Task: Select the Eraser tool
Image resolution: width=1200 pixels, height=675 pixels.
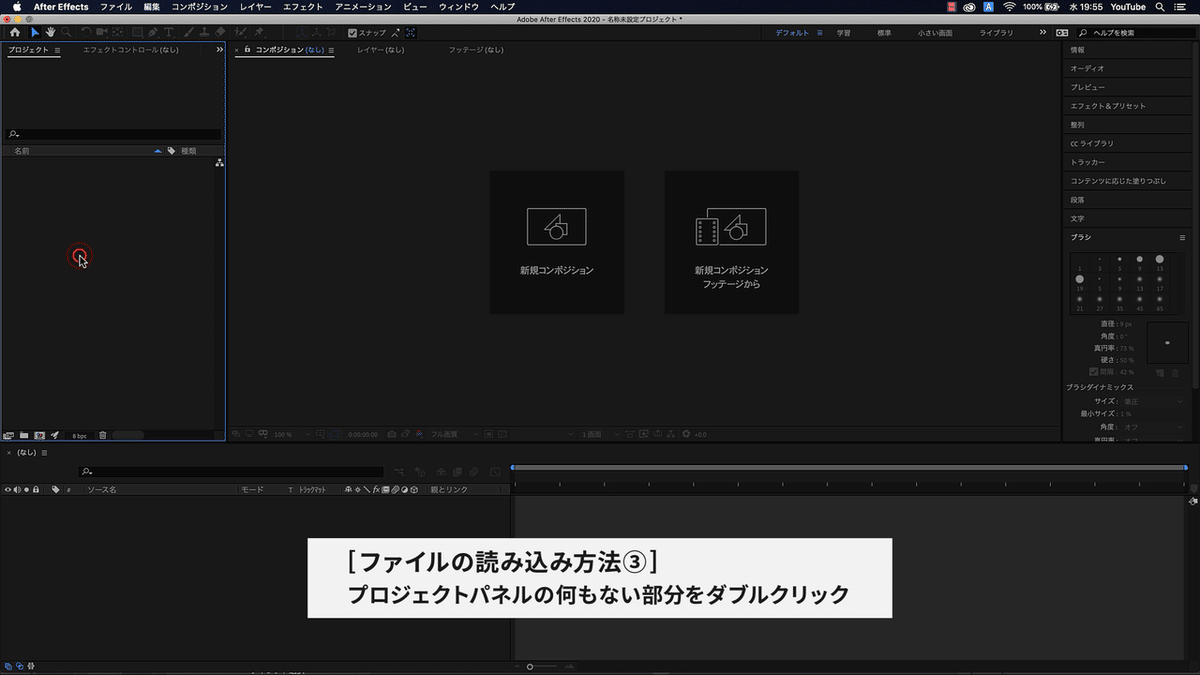Action: coord(221,32)
